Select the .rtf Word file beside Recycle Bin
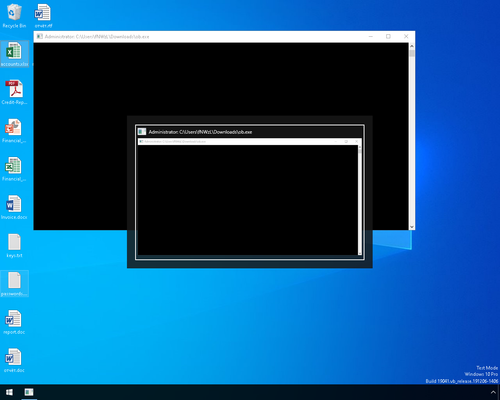Image resolution: width=500 pixels, height=400 pixels. [43, 16]
